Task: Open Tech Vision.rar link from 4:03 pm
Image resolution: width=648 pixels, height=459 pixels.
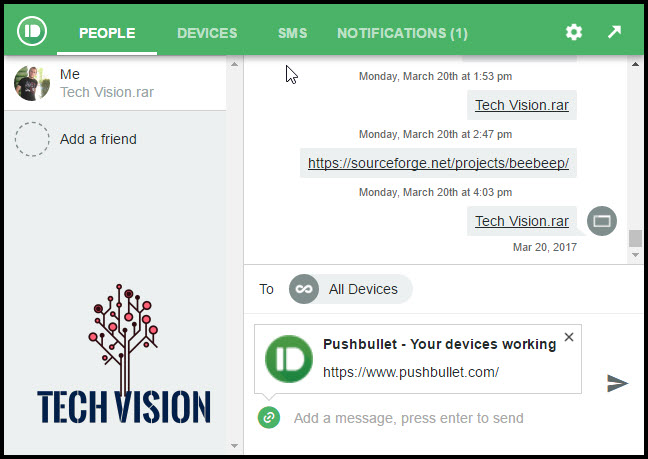Action: (522, 221)
